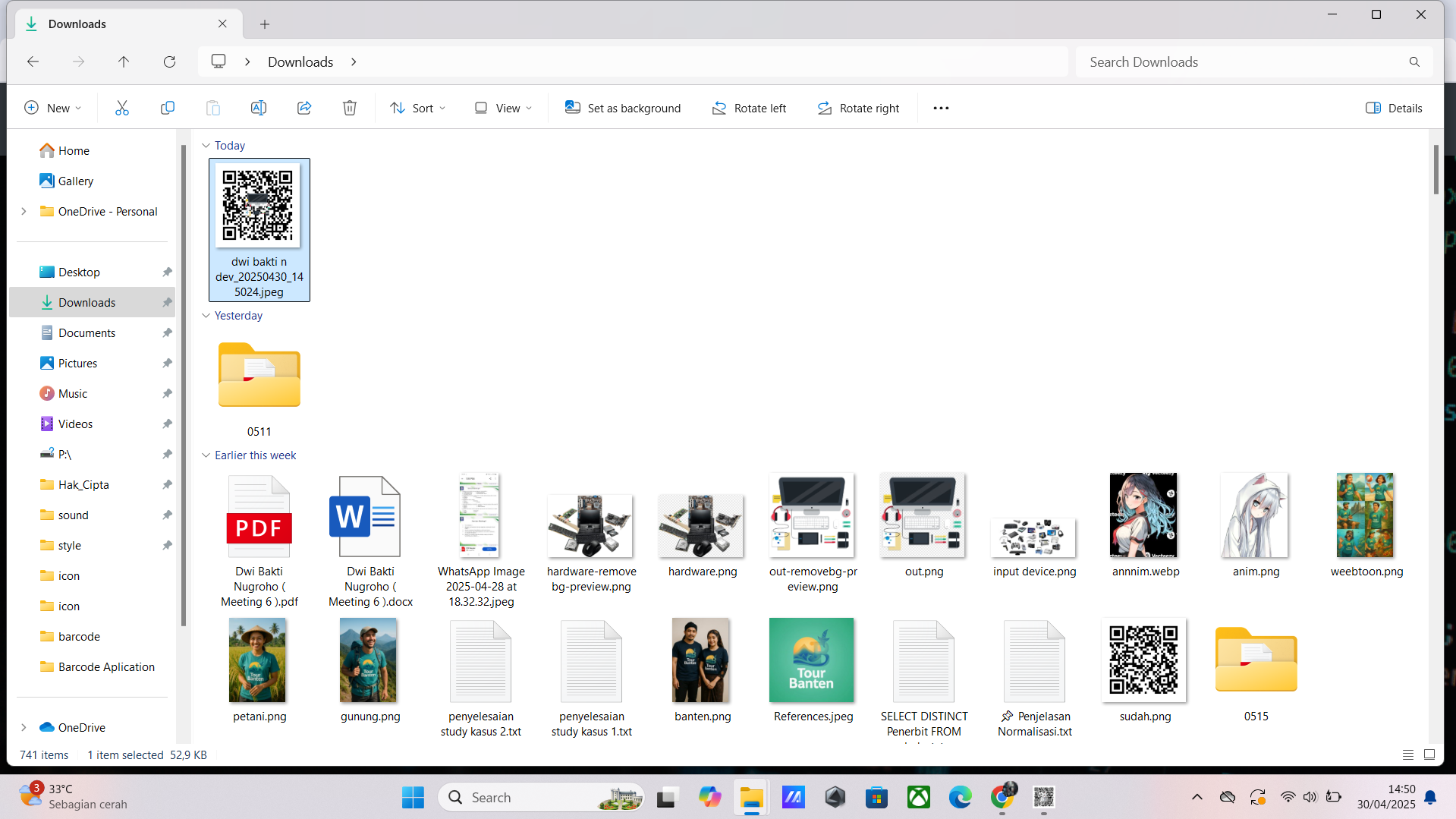Click the Cut scissors icon

[121, 108]
